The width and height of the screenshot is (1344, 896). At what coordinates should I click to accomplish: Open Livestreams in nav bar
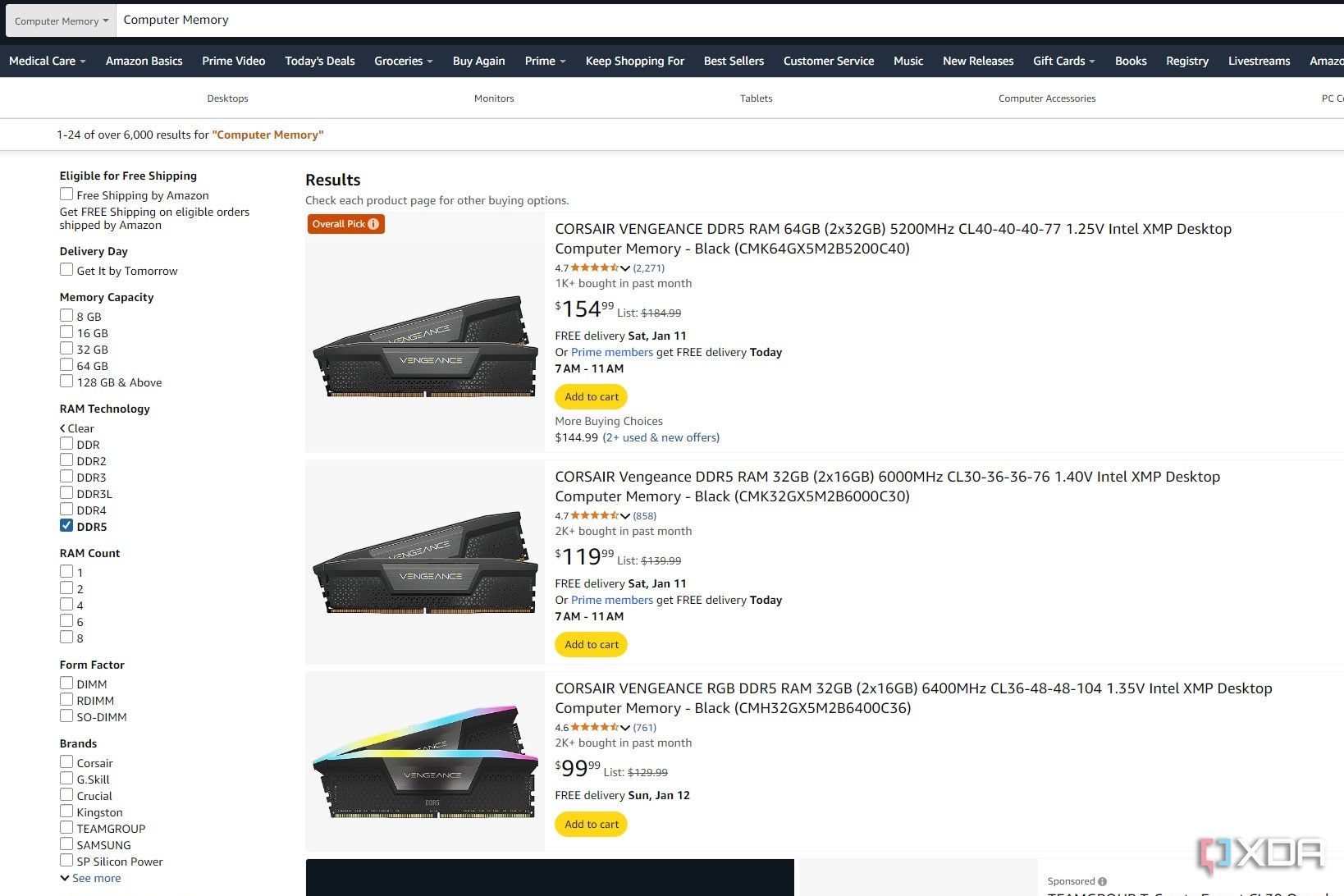point(1259,61)
